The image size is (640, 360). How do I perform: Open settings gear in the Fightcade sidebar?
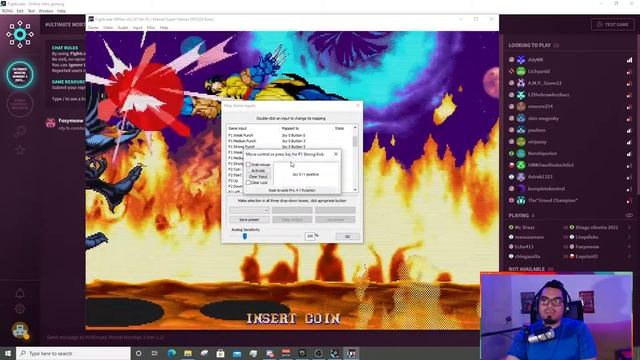tap(20, 309)
